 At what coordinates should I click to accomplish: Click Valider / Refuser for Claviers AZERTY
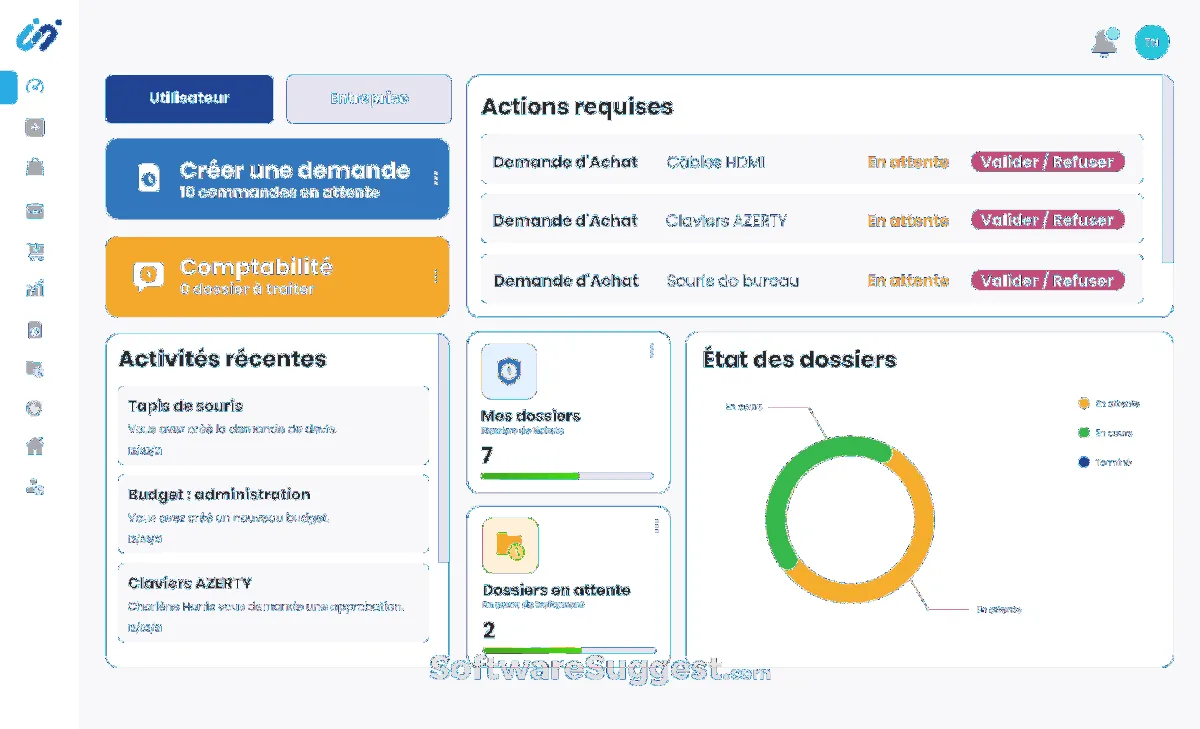click(1047, 220)
